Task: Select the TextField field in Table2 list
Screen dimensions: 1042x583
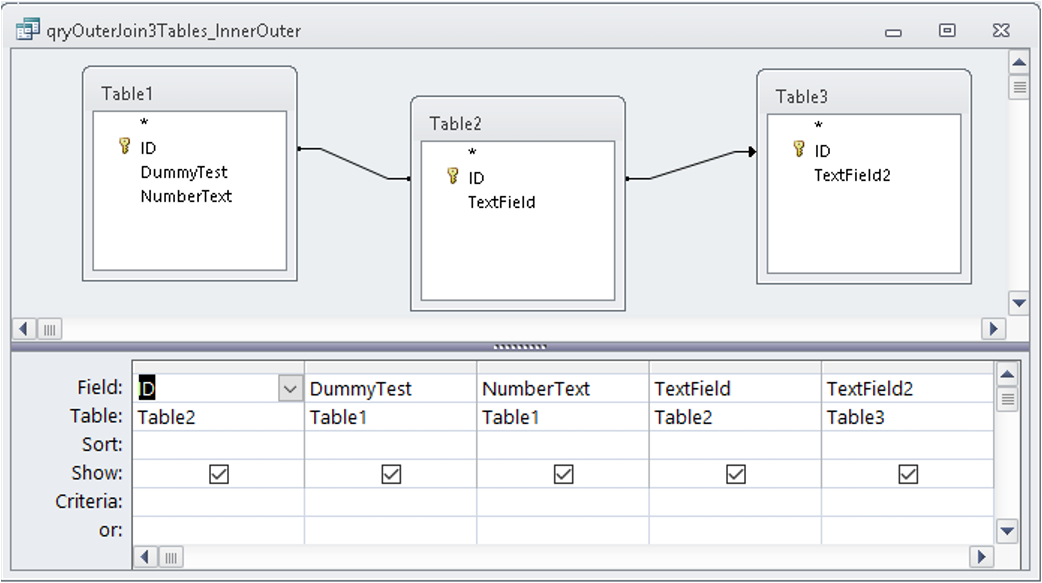Action: point(501,202)
